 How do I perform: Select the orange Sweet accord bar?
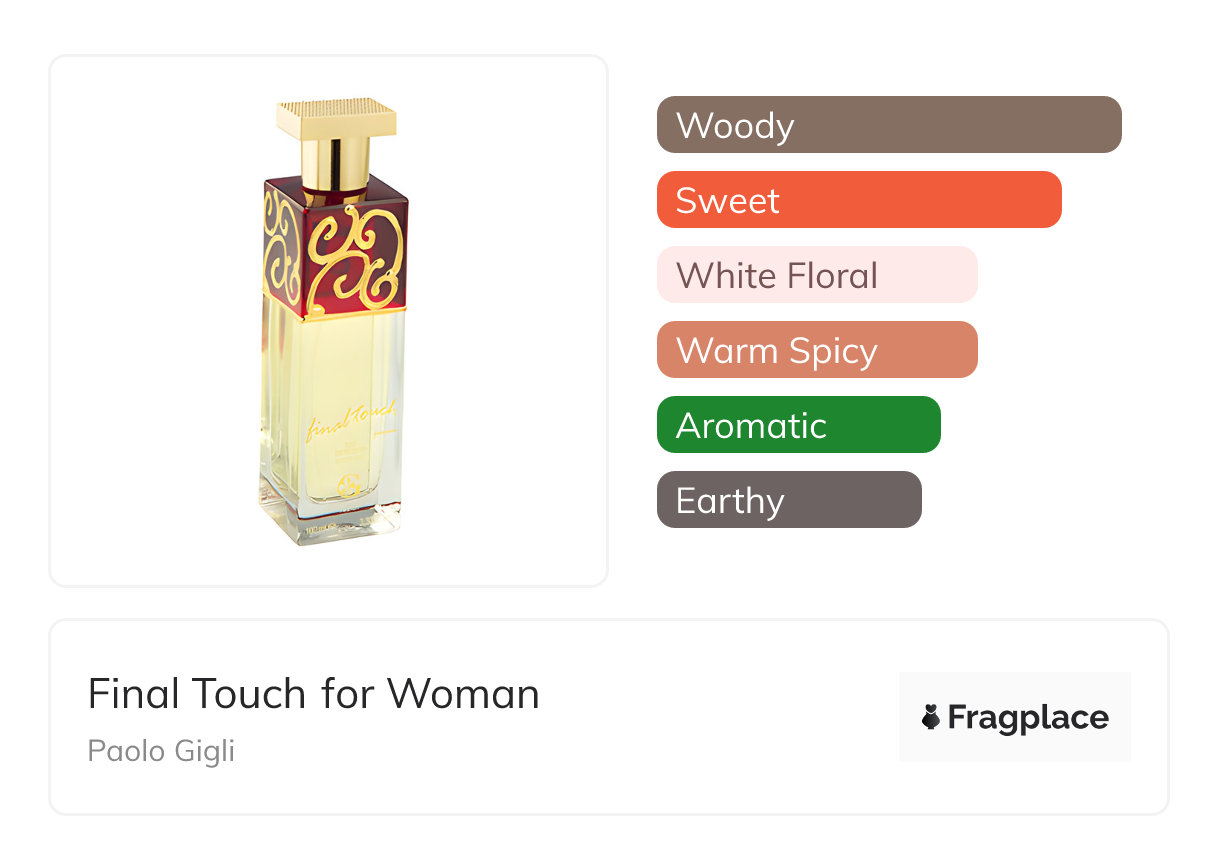click(858, 200)
